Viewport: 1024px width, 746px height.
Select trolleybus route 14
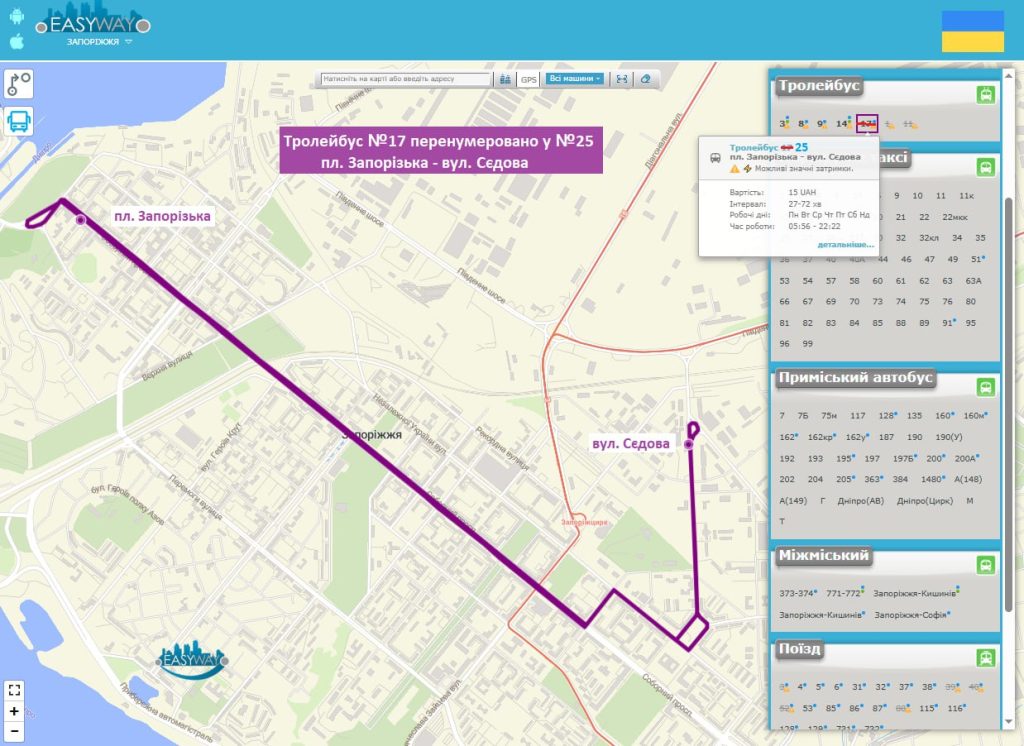(843, 124)
